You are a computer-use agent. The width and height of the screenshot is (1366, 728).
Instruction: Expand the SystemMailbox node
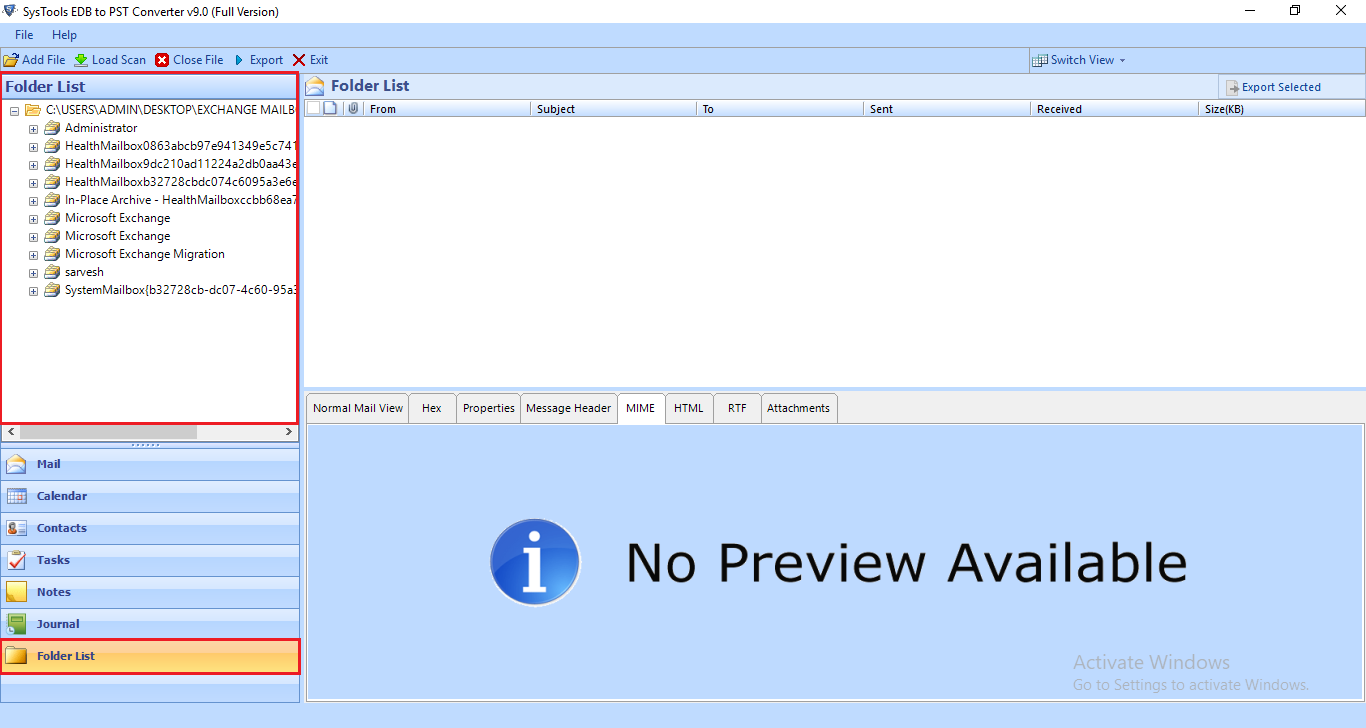34,290
